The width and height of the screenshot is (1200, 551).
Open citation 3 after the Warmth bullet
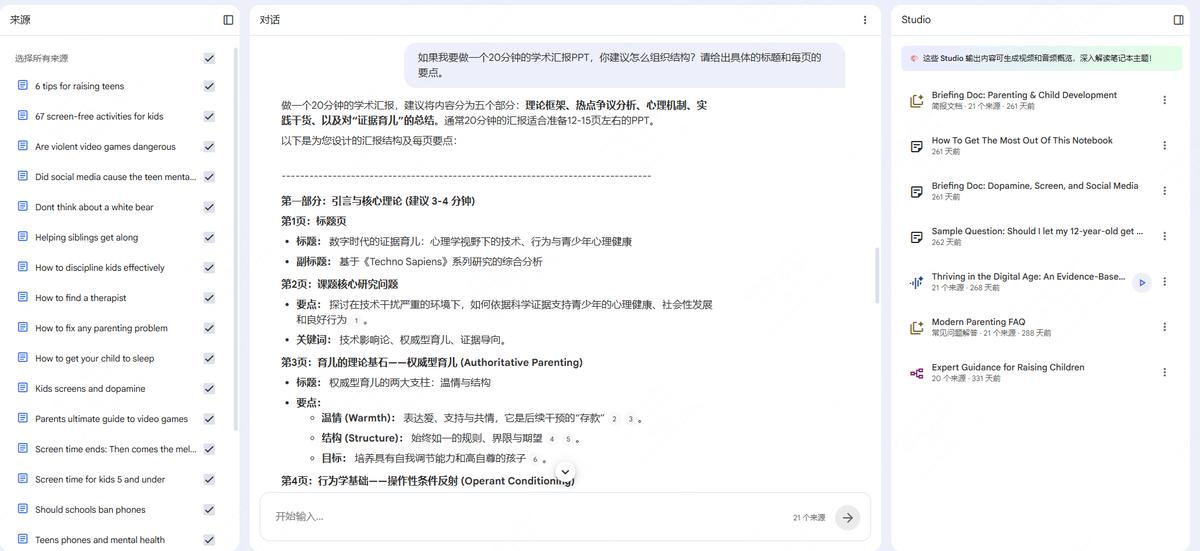click(631, 419)
